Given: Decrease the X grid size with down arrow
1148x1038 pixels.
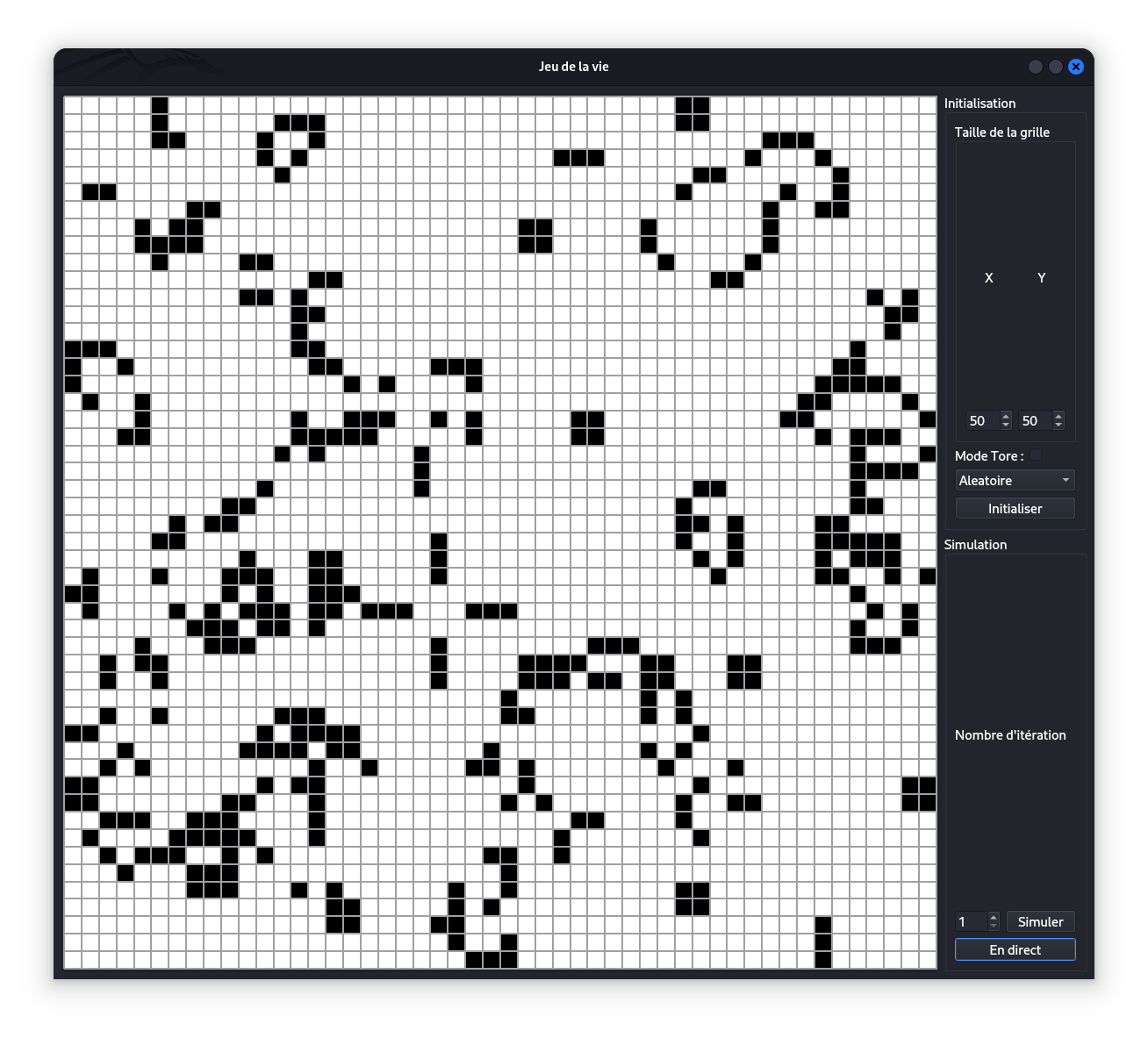Looking at the screenshot, I should tap(1006, 426).
